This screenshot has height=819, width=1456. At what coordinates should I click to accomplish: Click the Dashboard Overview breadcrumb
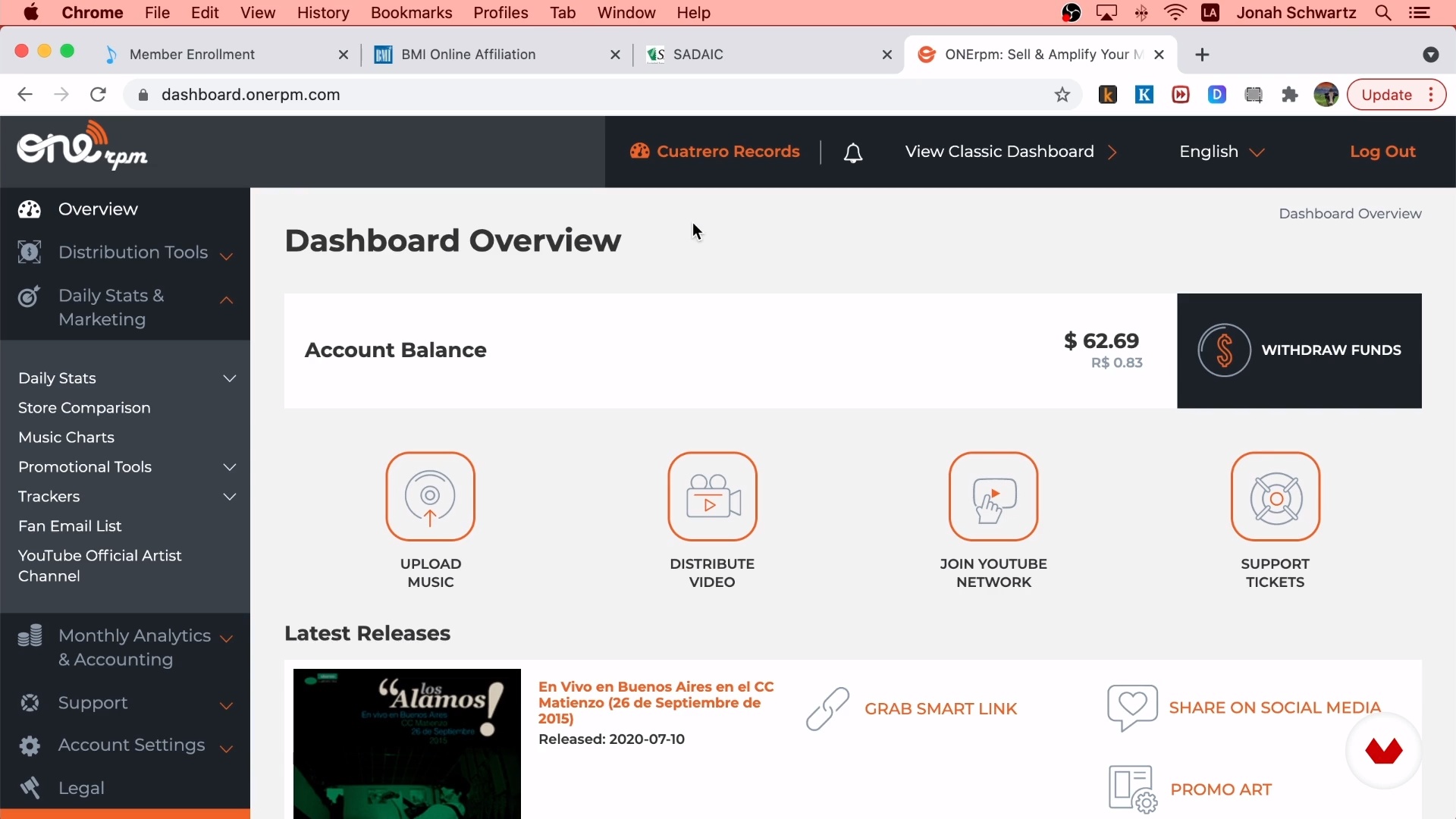click(x=1350, y=214)
